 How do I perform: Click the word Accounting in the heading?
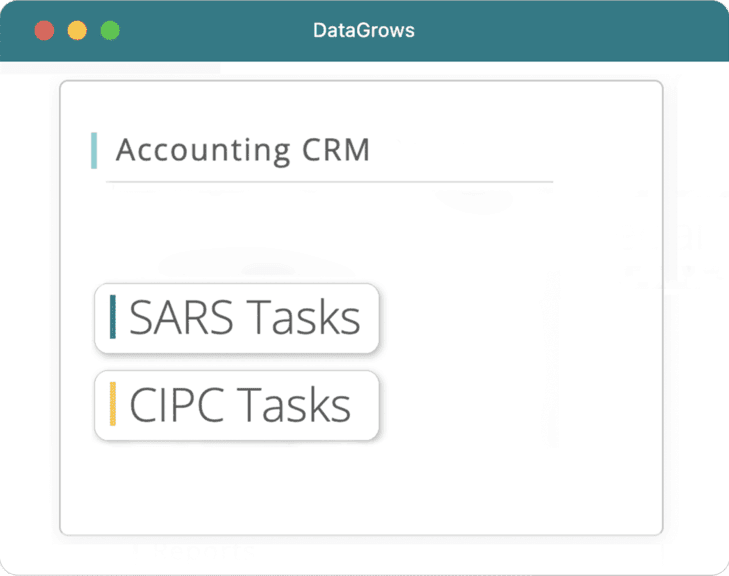coord(203,150)
